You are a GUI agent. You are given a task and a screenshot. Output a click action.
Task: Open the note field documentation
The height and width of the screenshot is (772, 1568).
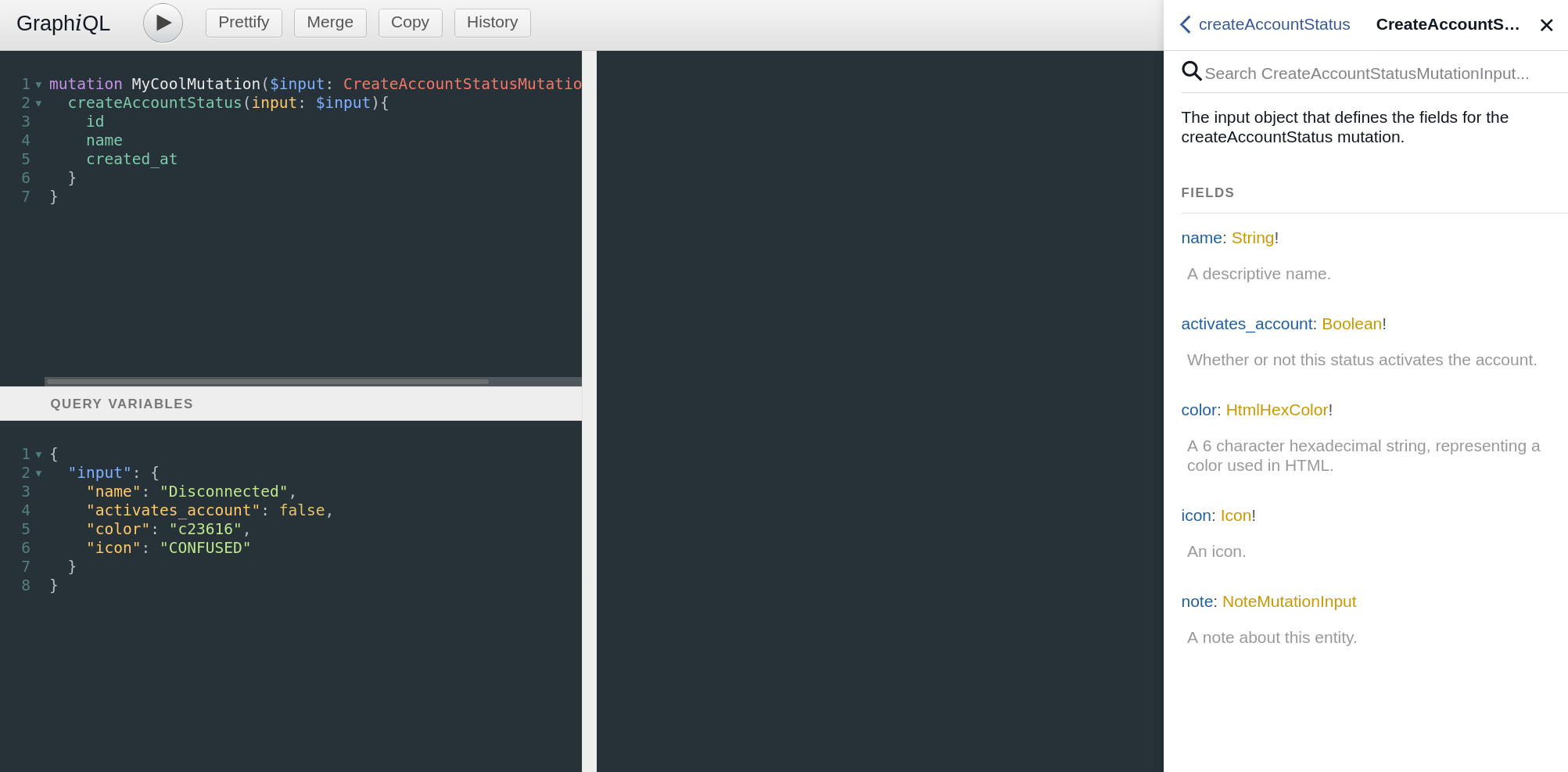[1197, 601]
